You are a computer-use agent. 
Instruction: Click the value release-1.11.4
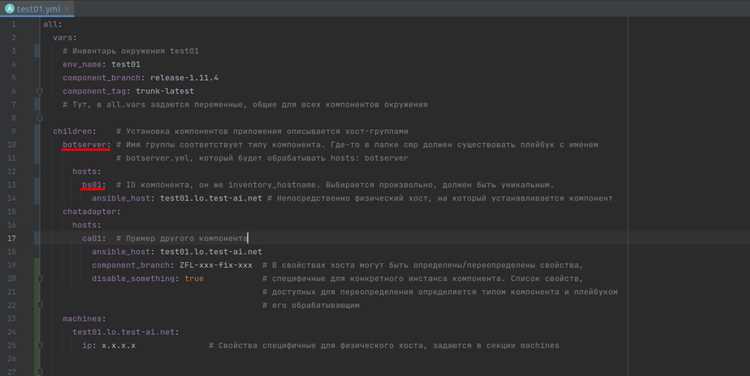click(x=184, y=77)
